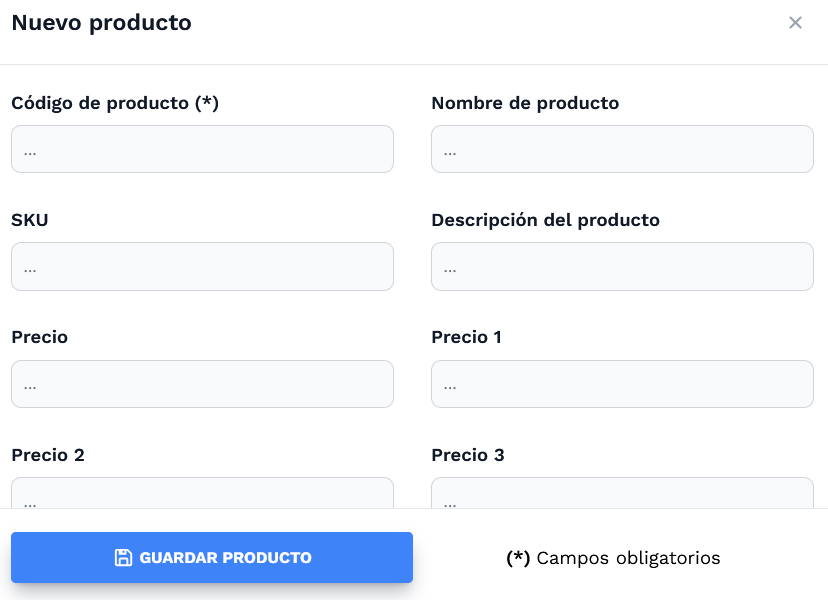Viewport: 828px width, 600px height.
Task: Click the 'Precio 3' label text
Action: (468, 455)
